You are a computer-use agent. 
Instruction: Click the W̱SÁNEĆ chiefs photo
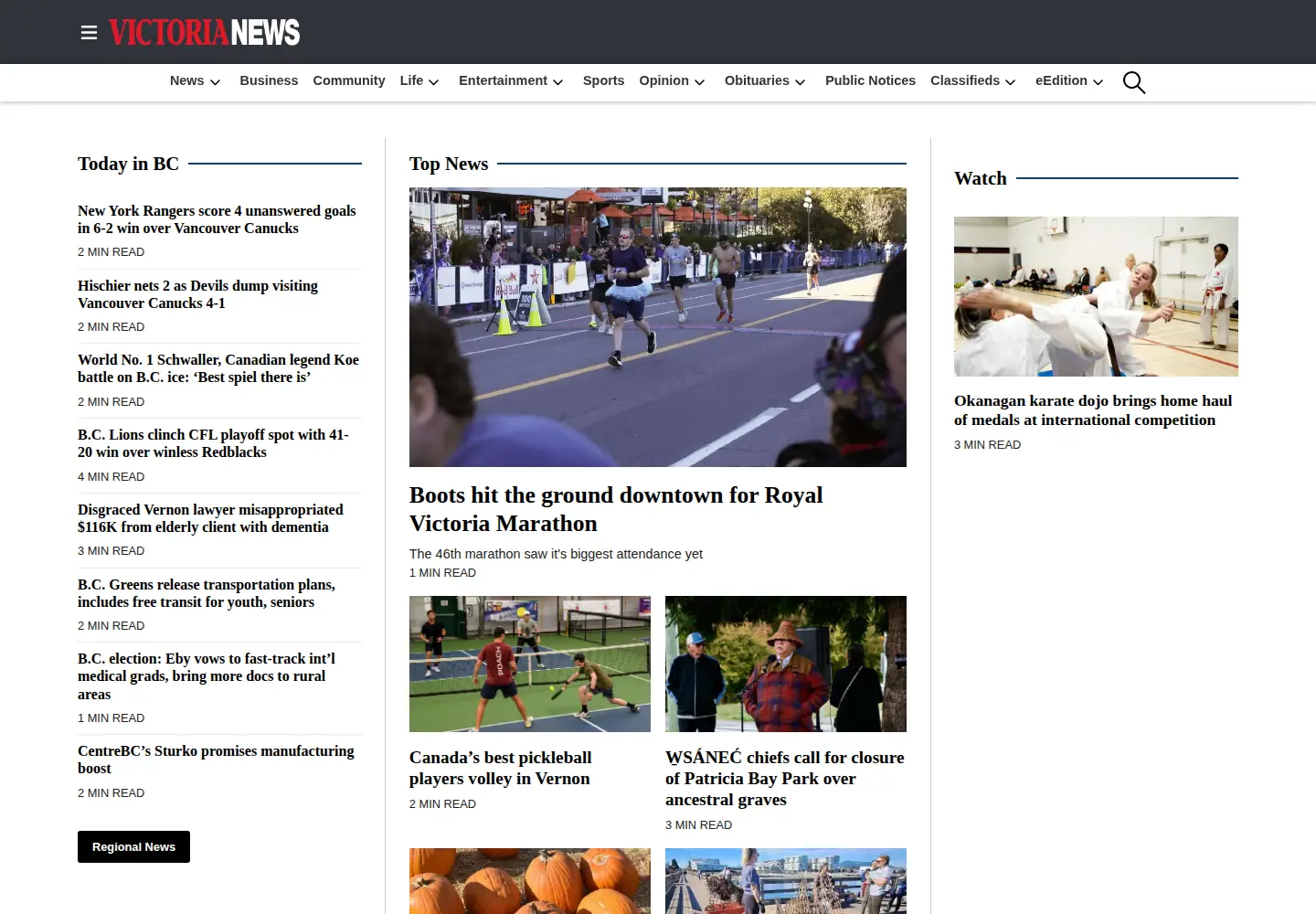(786, 664)
